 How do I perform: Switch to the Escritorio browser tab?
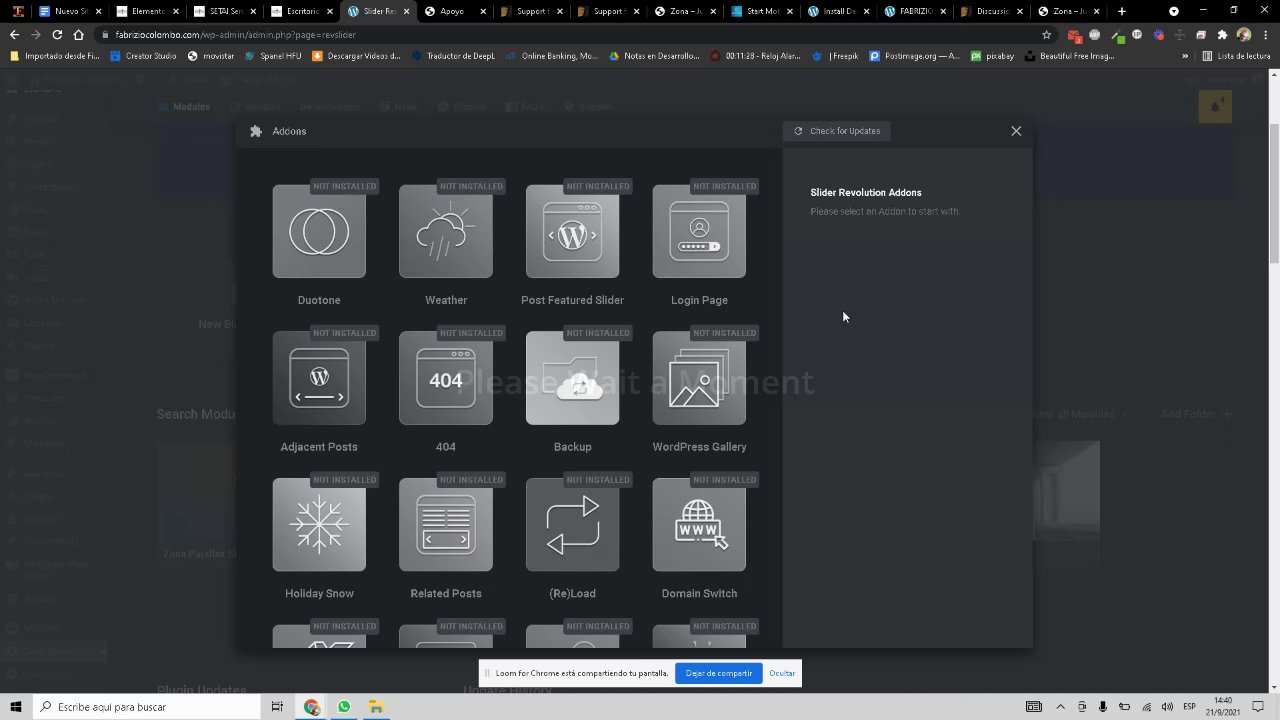(x=302, y=11)
